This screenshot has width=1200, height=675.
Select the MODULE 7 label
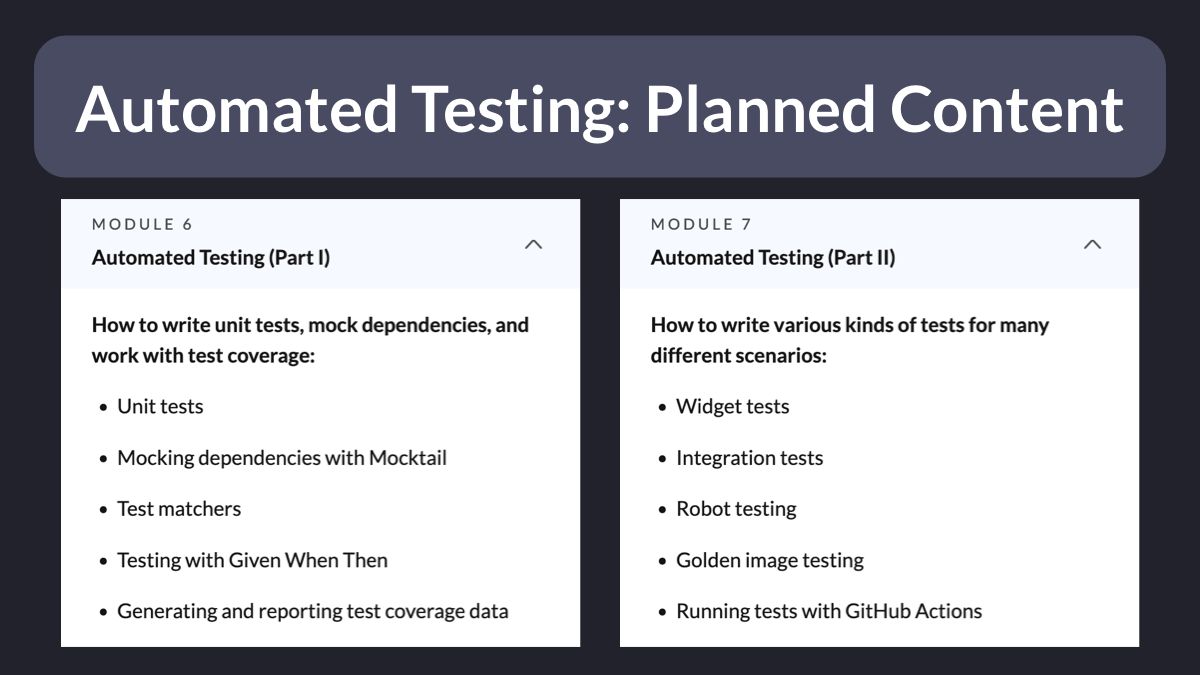701,224
